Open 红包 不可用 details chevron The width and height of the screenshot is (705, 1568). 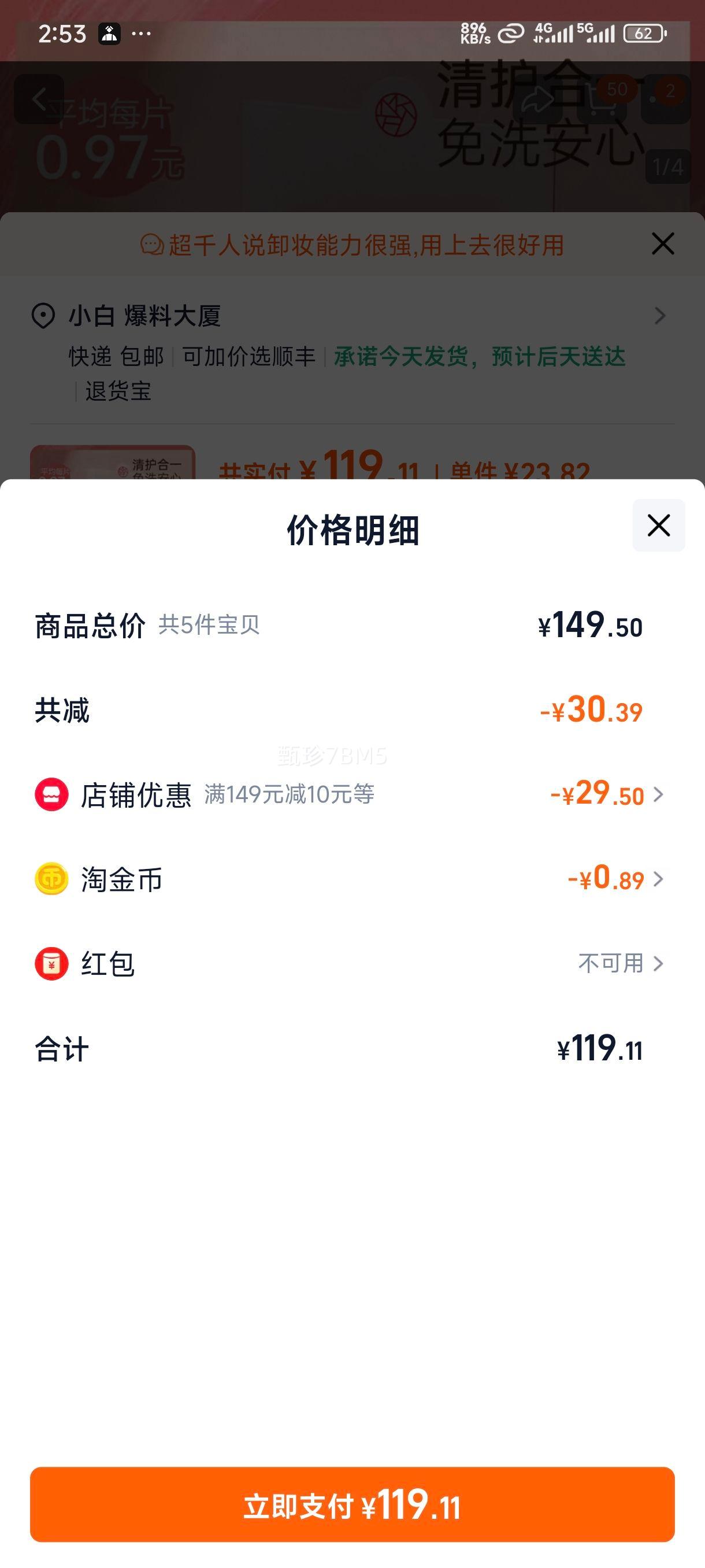point(658,964)
